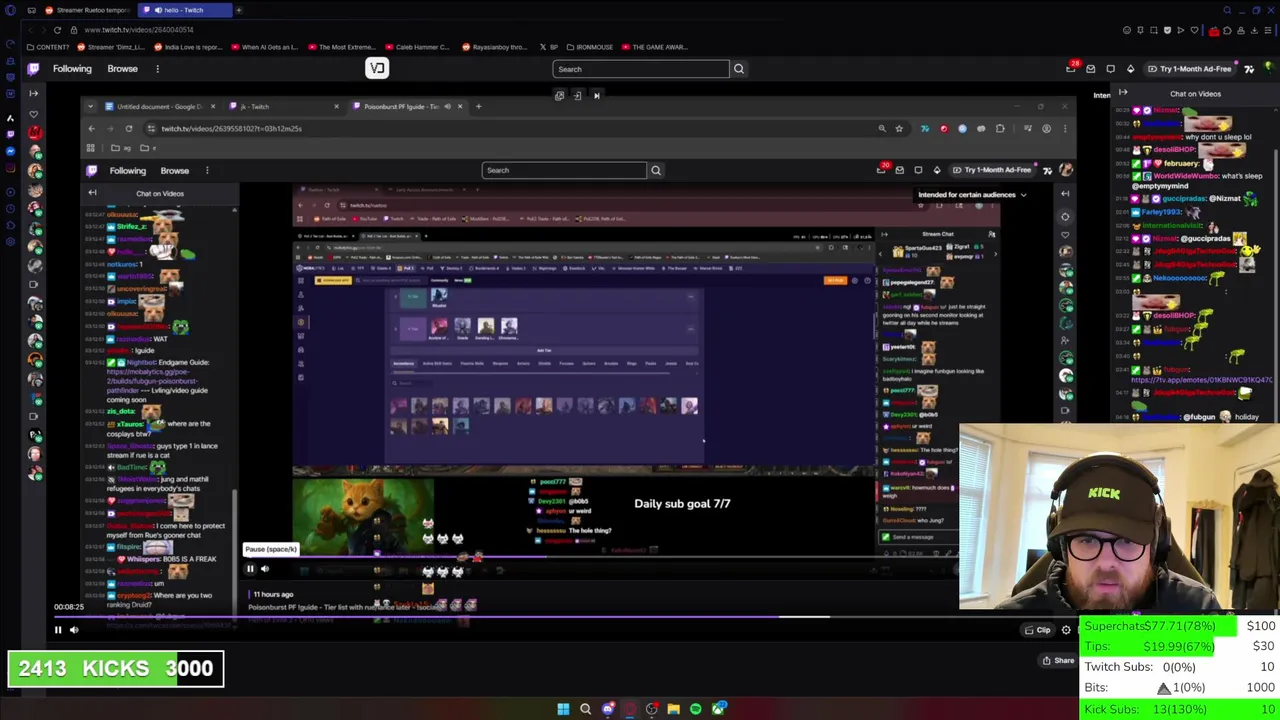Collapse outer Chat on Videos panel
This screenshot has height=720, width=1280.
pos(1123,93)
